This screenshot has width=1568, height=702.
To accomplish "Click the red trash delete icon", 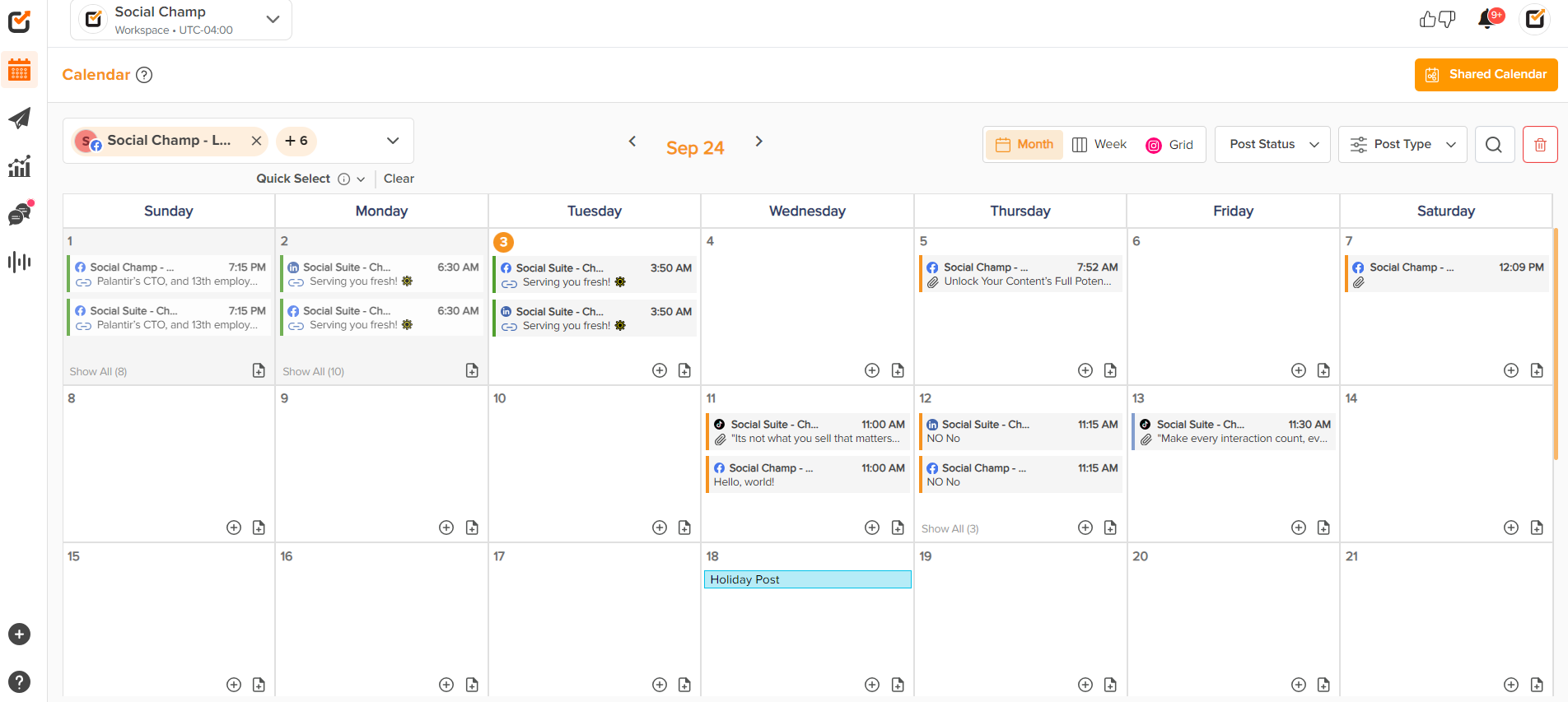I will pyautogui.click(x=1540, y=145).
